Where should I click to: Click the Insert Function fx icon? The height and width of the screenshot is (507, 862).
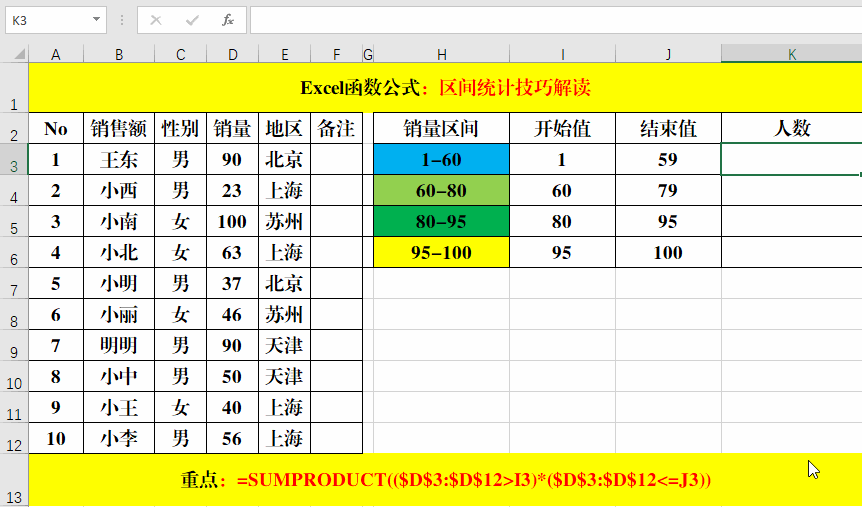pyautogui.click(x=228, y=20)
